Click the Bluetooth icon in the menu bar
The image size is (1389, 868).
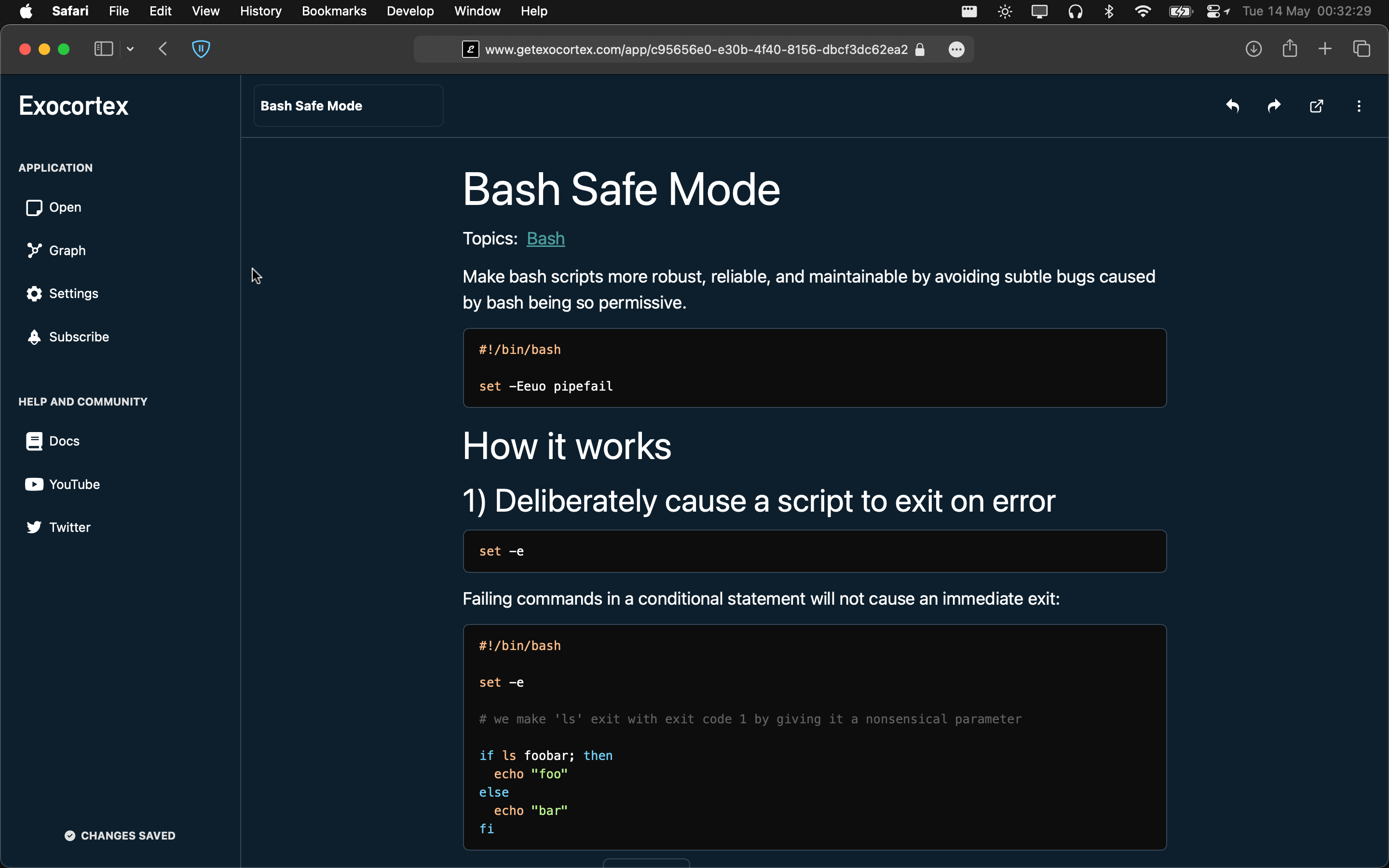point(1109,11)
